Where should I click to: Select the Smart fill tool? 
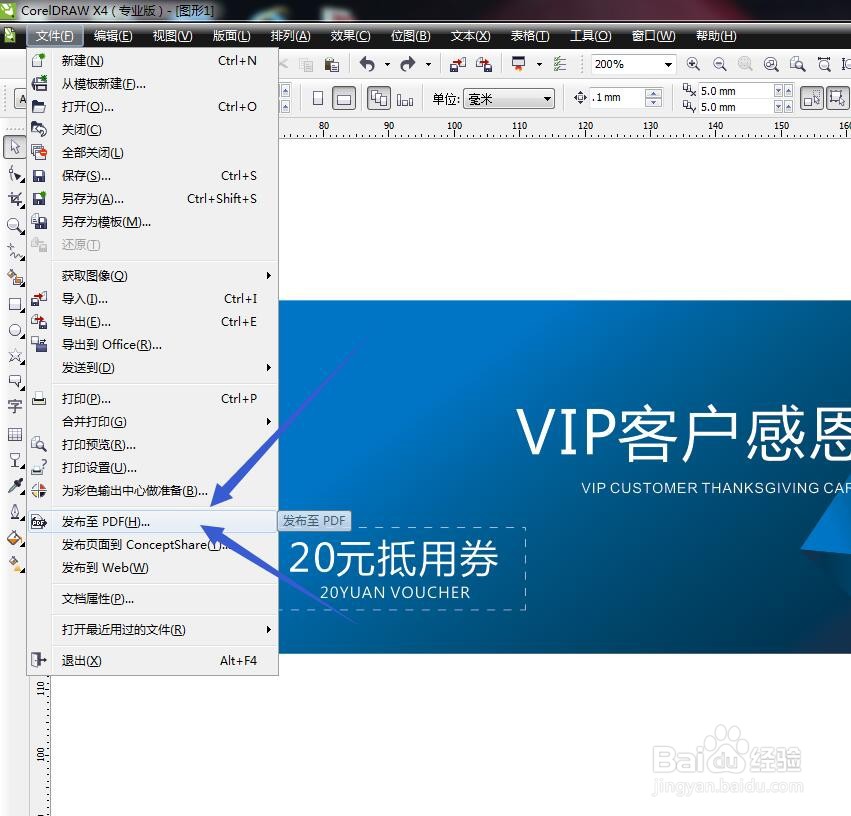tap(15, 277)
